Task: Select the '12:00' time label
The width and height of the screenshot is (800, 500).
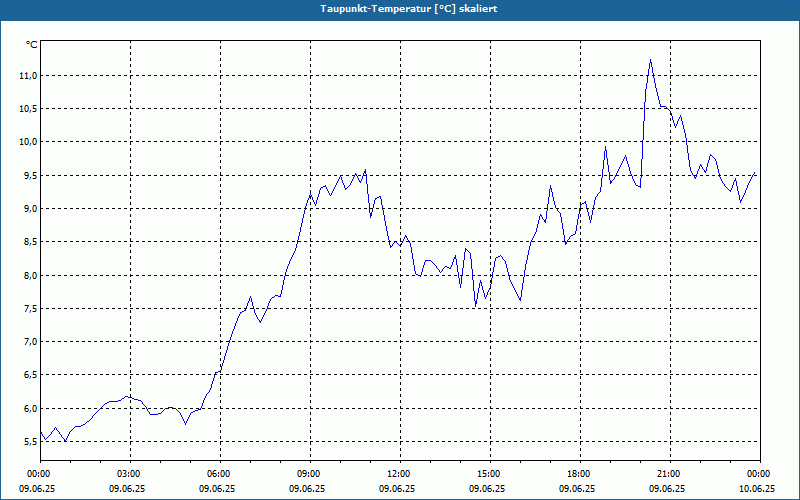Action: (400, 474)
